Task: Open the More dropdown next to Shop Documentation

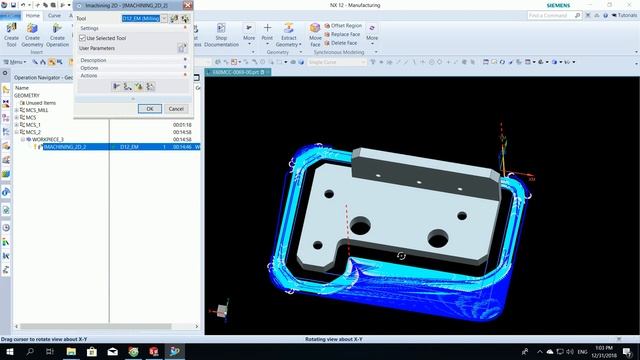Action: coord(249,34)
